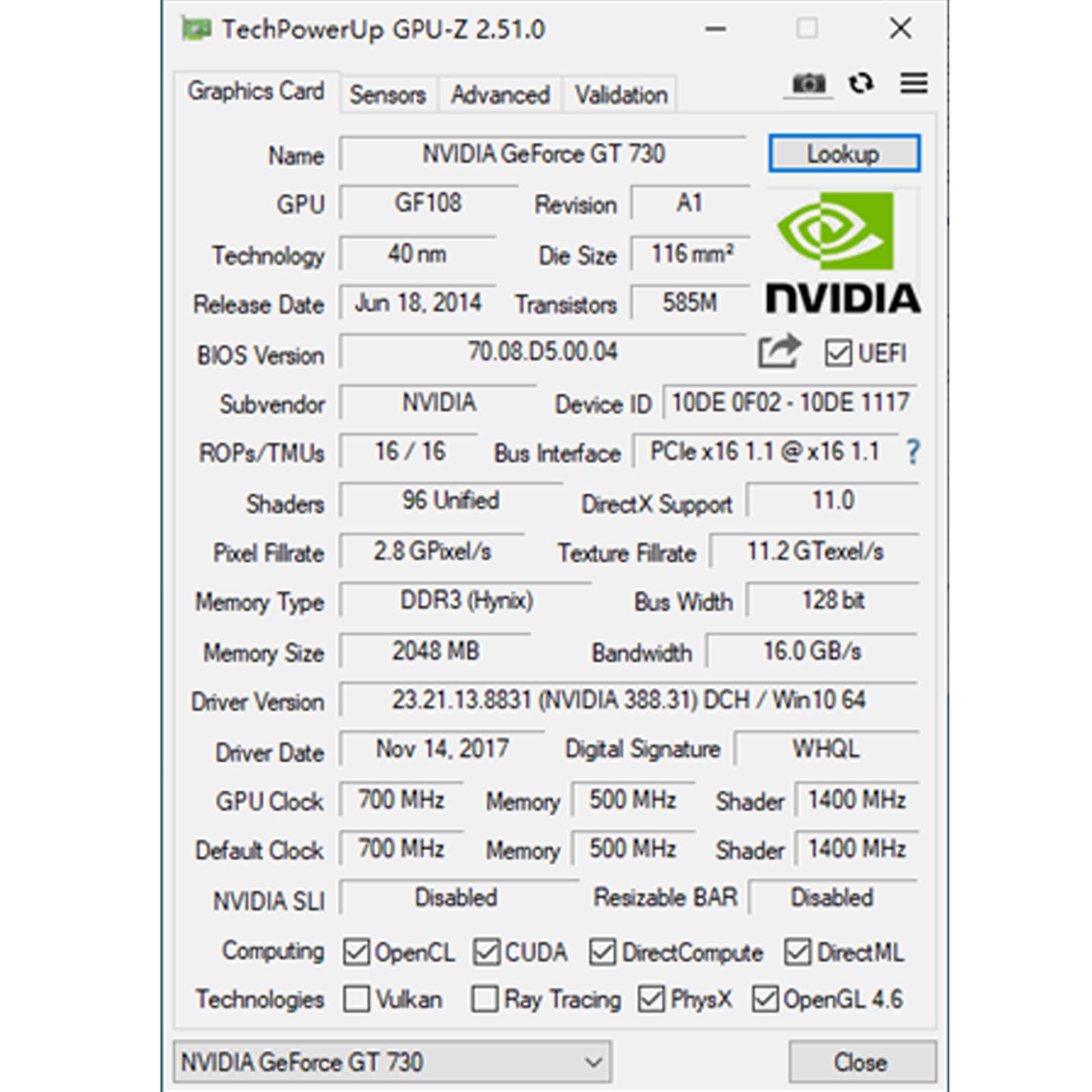
Task: Click the GPU Clock row Shader 1400 MHz
Action: 857,800
